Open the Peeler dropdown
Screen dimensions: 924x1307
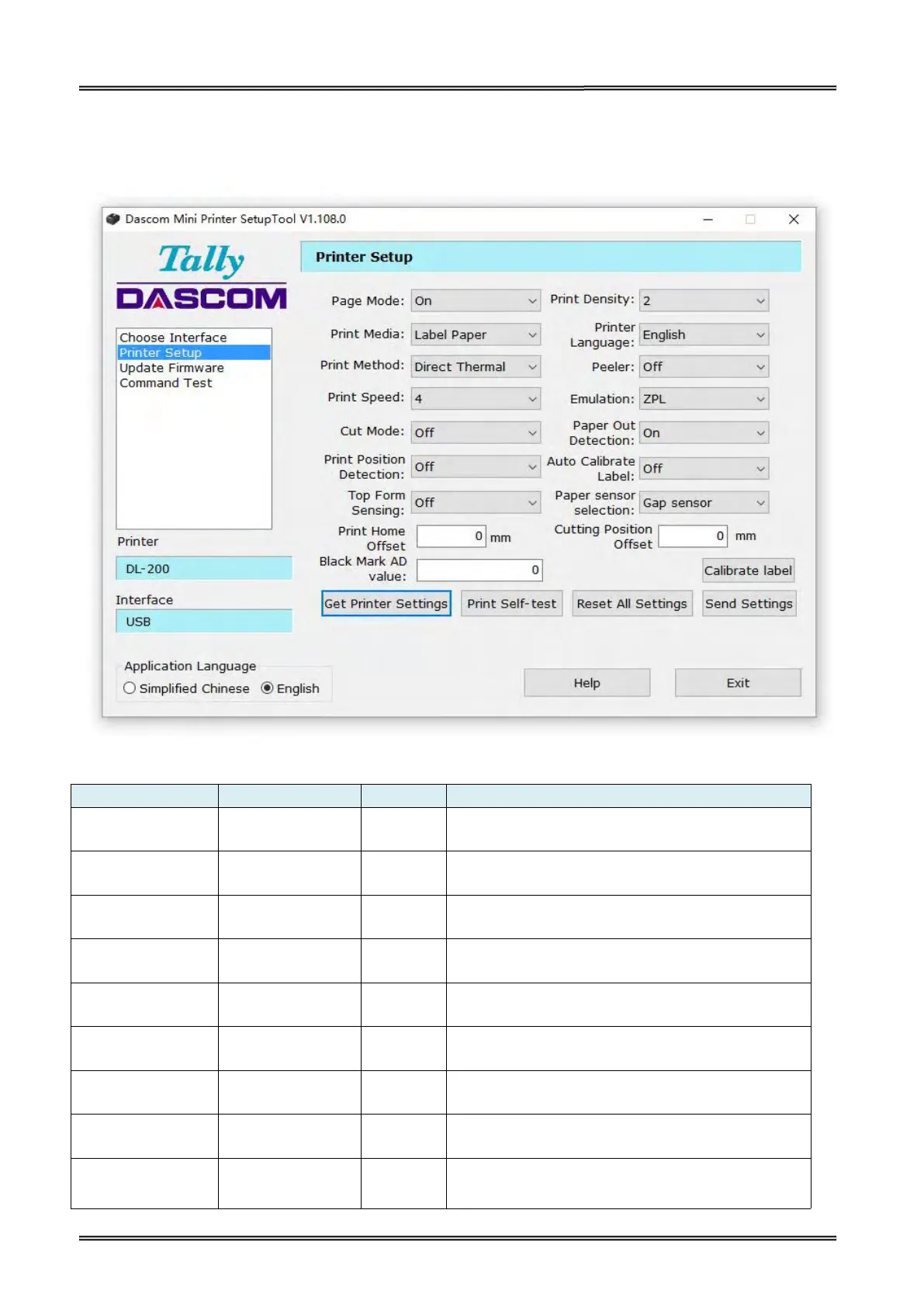pos(704,367)
